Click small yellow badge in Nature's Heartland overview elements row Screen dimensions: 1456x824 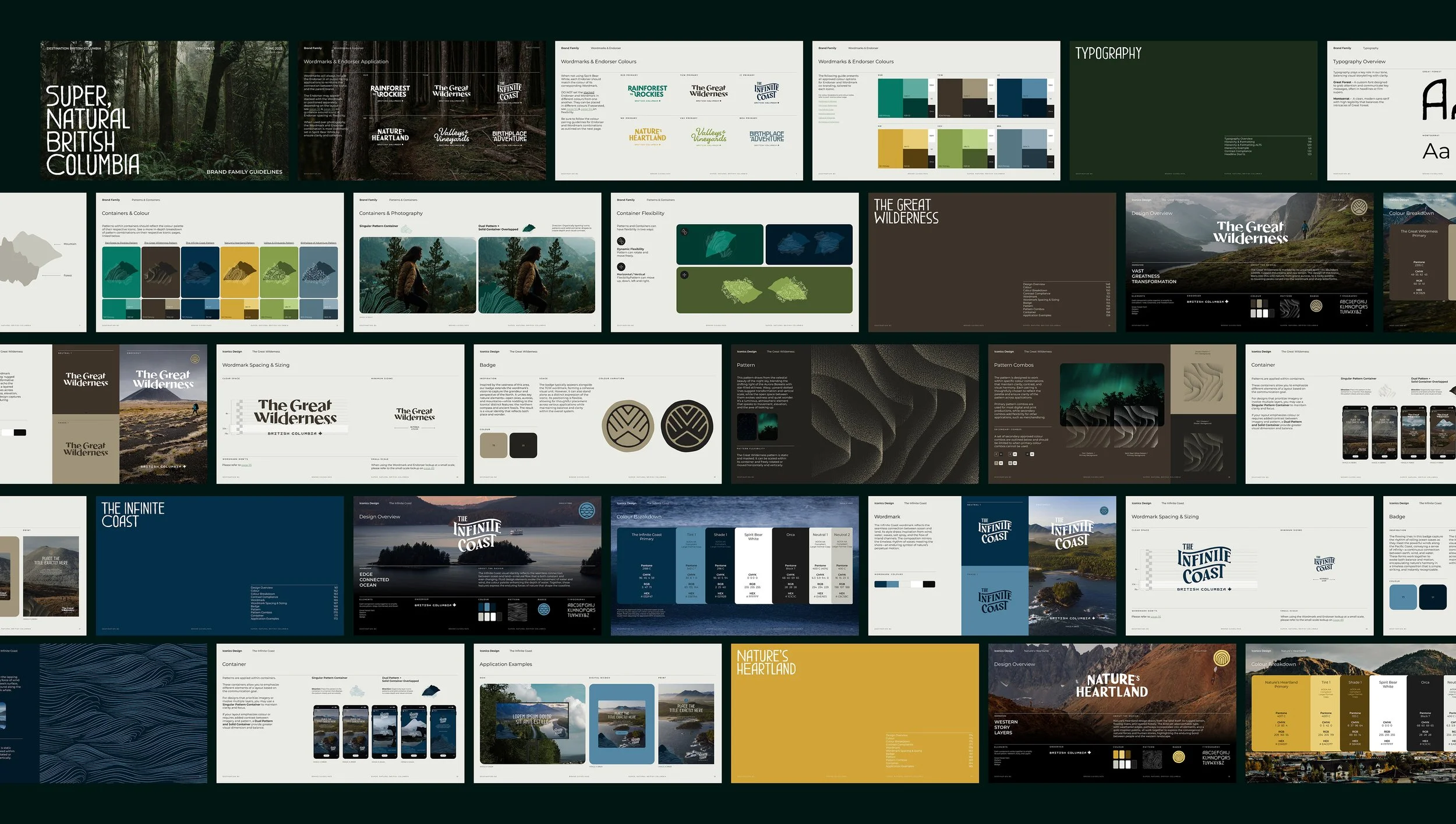(1179, 757)
